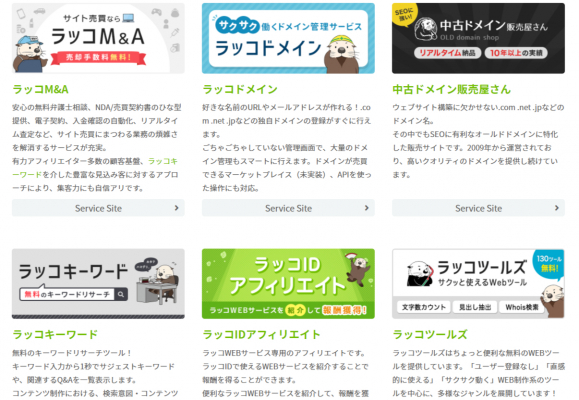
Task: Click chevron arrow on ラッコドメイン Service Site
Action: click(367, 208)
